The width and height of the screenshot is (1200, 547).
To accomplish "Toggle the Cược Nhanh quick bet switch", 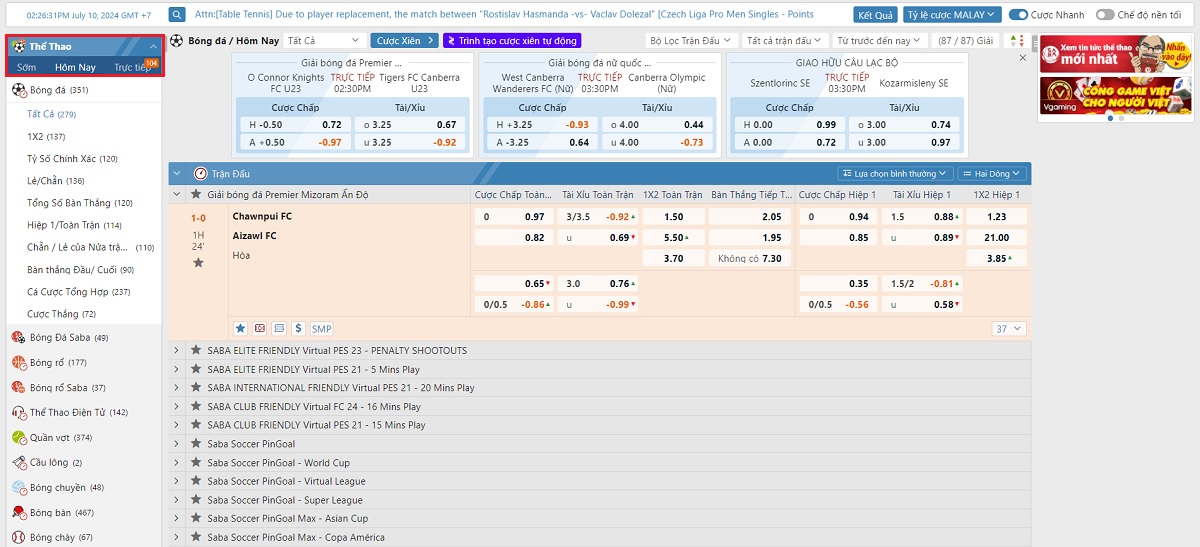I will (x=1019, y=15).
